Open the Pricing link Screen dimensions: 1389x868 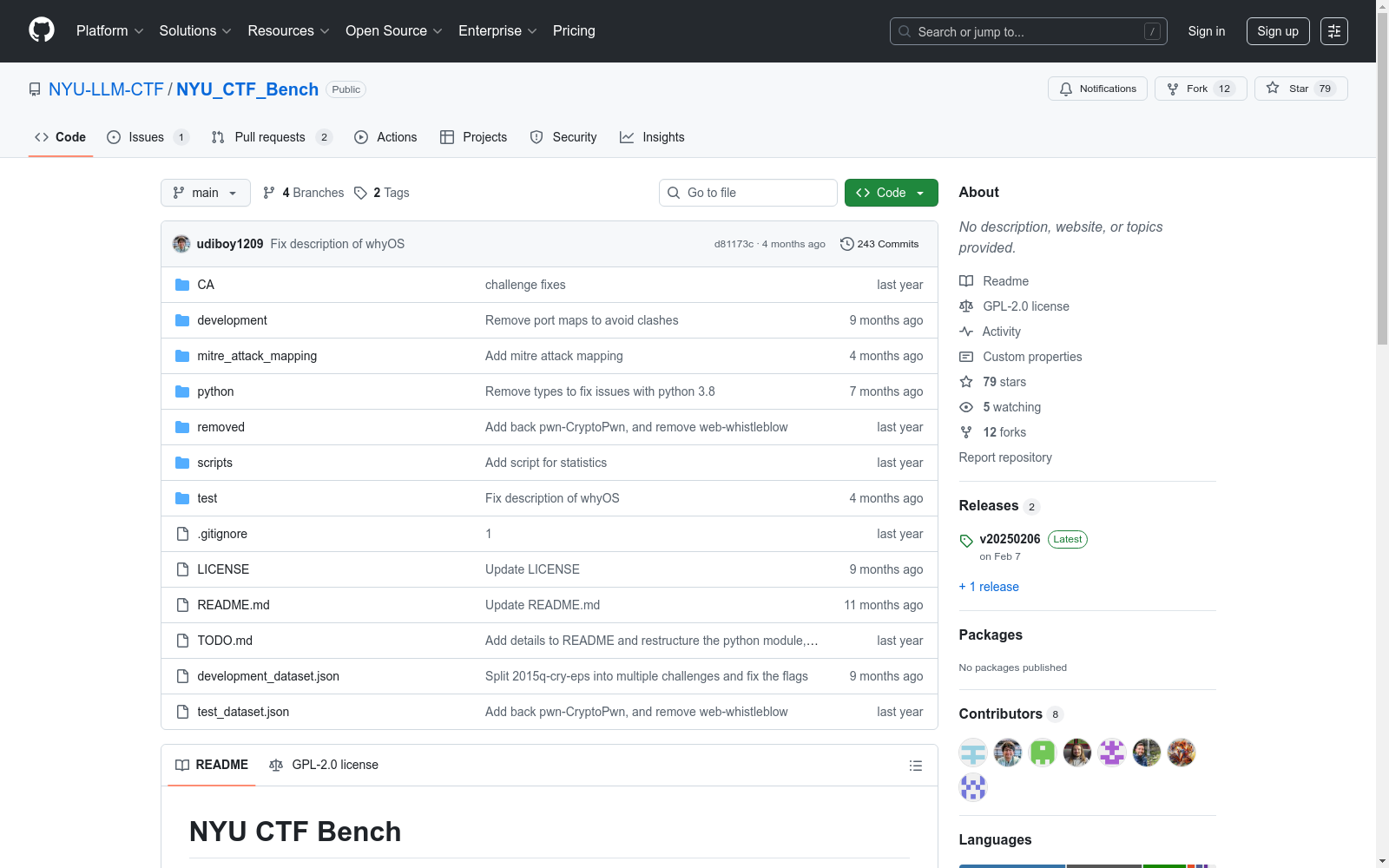coord(574,31)
